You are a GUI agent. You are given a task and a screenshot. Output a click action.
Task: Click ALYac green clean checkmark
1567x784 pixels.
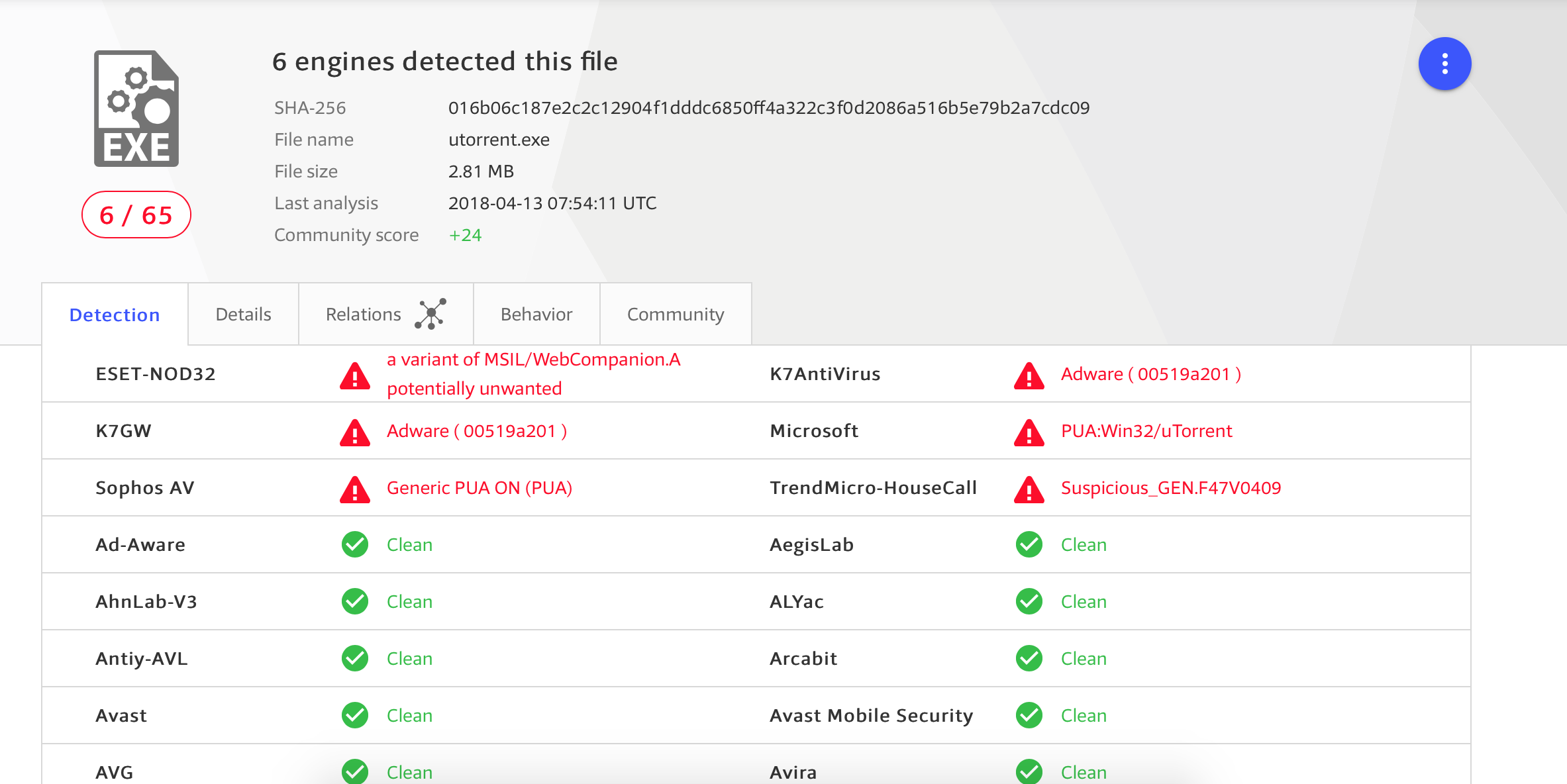click(x=1029, y=601)
